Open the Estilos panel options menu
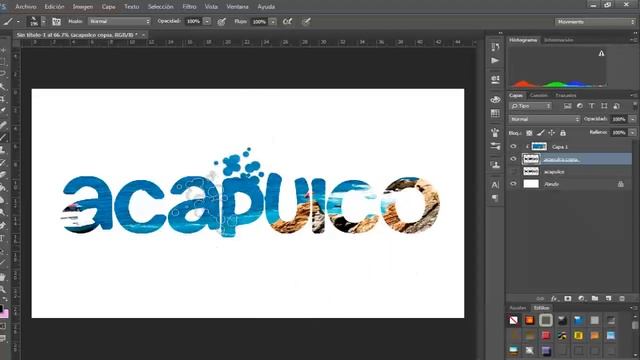 click(x=633, y=308)
